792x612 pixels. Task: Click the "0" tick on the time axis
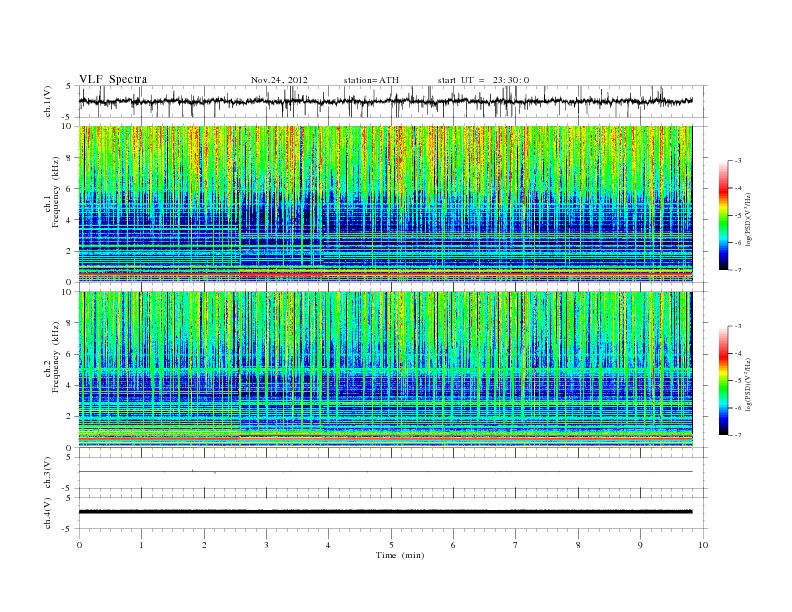pos(79,545)
